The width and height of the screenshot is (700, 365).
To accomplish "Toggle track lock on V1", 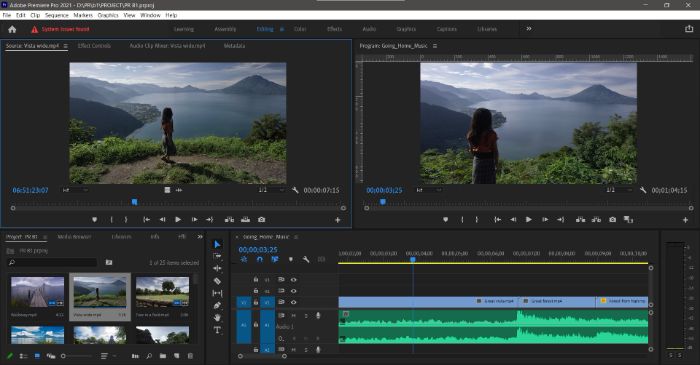I will click(256, 302).
